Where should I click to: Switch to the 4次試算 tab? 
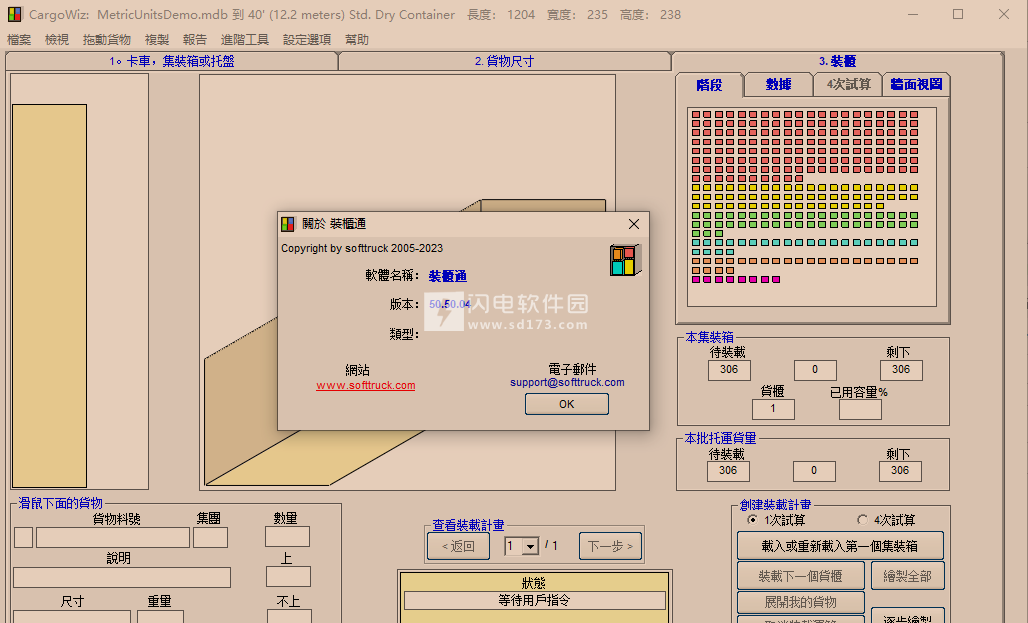click(x=848, y=85)
